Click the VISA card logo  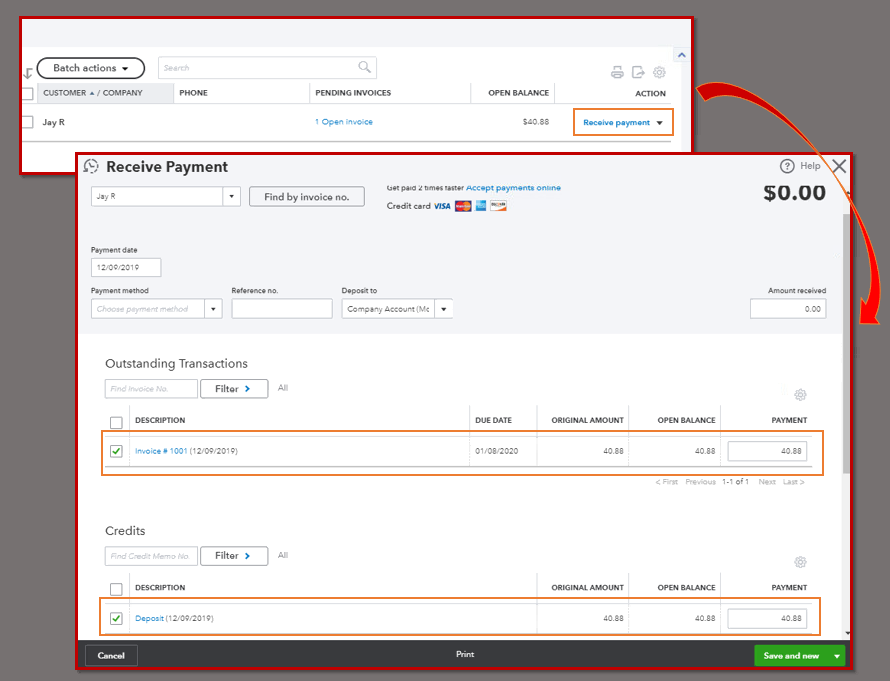coord(442,206)
